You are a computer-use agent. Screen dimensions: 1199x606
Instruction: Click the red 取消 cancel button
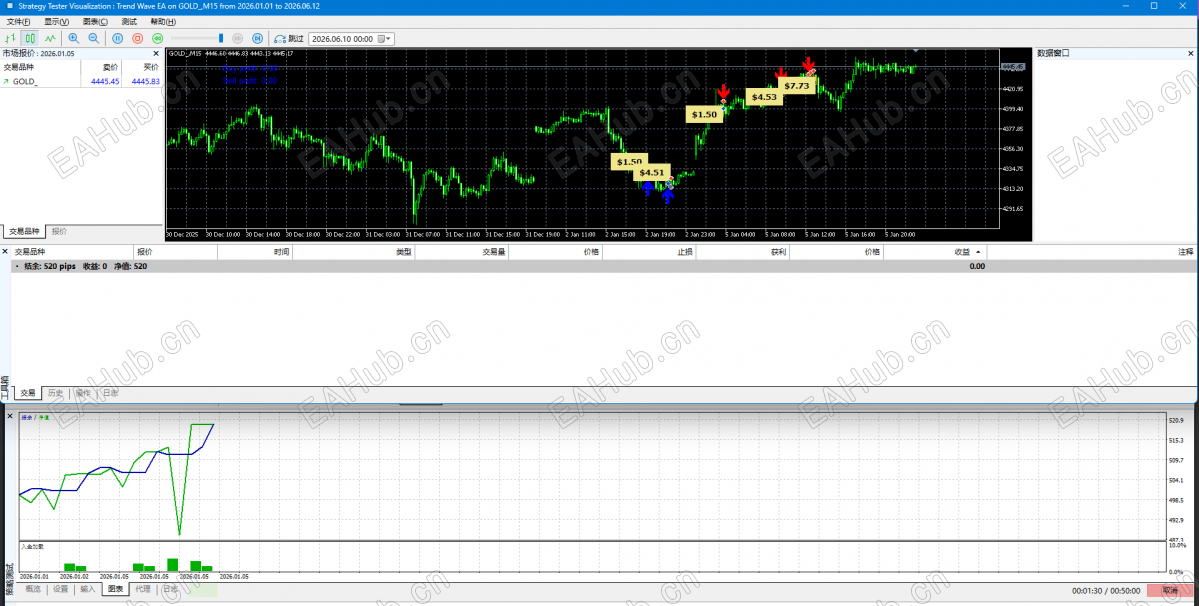[1169, 591]
